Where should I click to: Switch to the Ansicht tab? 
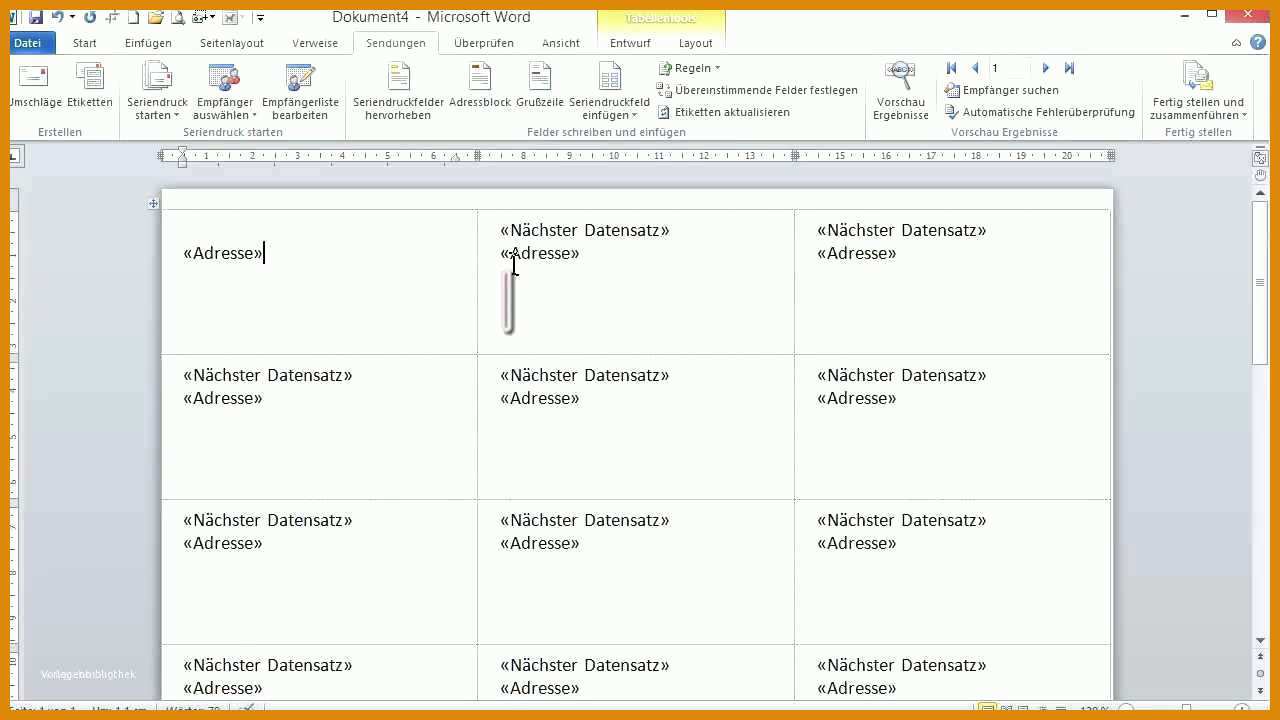coord(561,43)
